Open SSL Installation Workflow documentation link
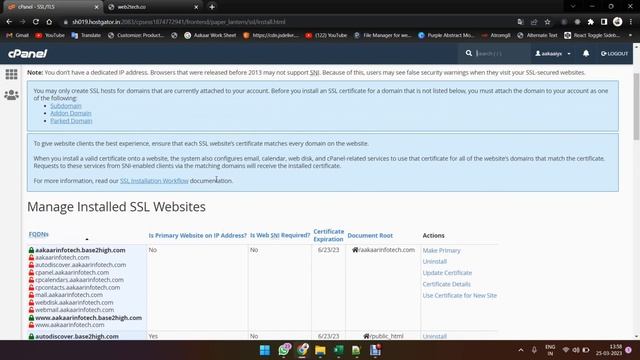Screen dimensions: 640x360 [154, 180]
